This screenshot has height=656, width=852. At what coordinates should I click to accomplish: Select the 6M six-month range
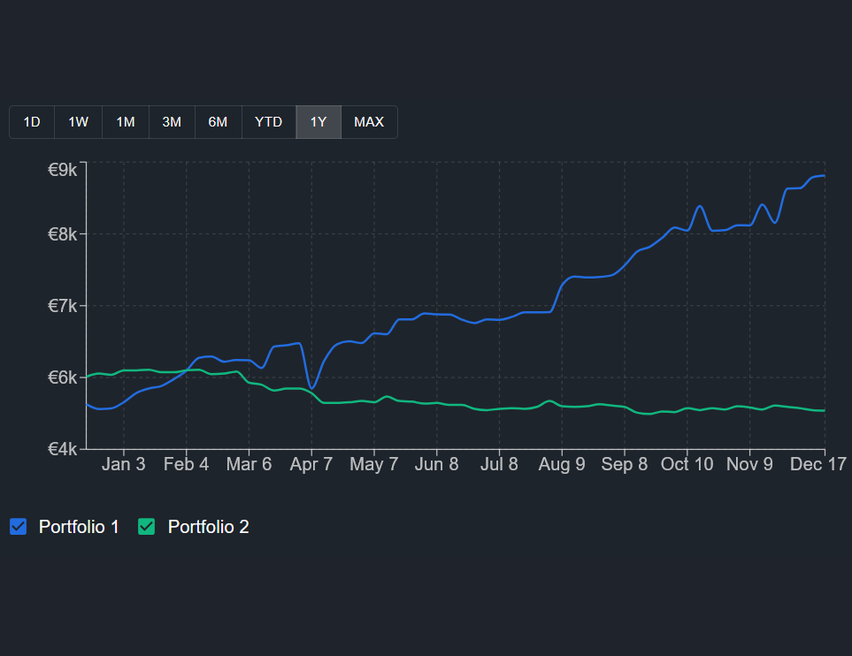[x=218, y=121]
